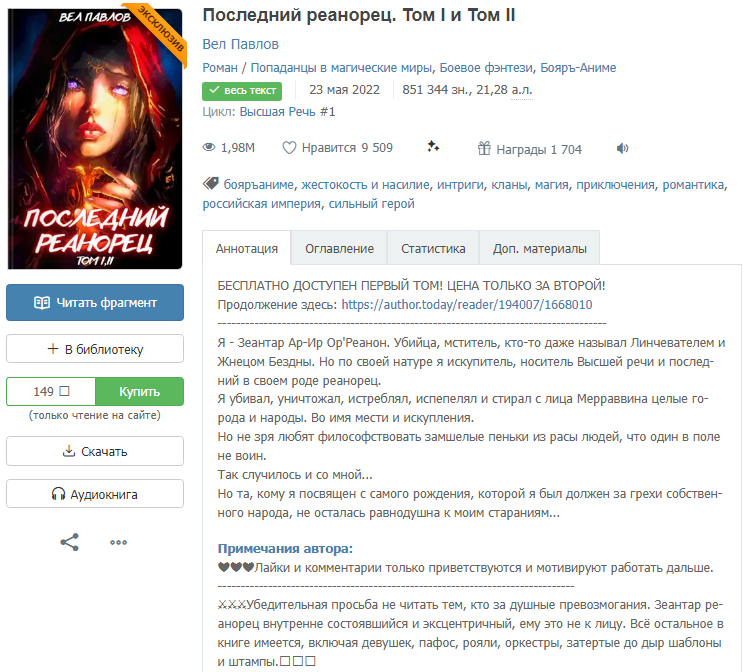
Task: Click the tag icon before the tags list
Action: 210,184
